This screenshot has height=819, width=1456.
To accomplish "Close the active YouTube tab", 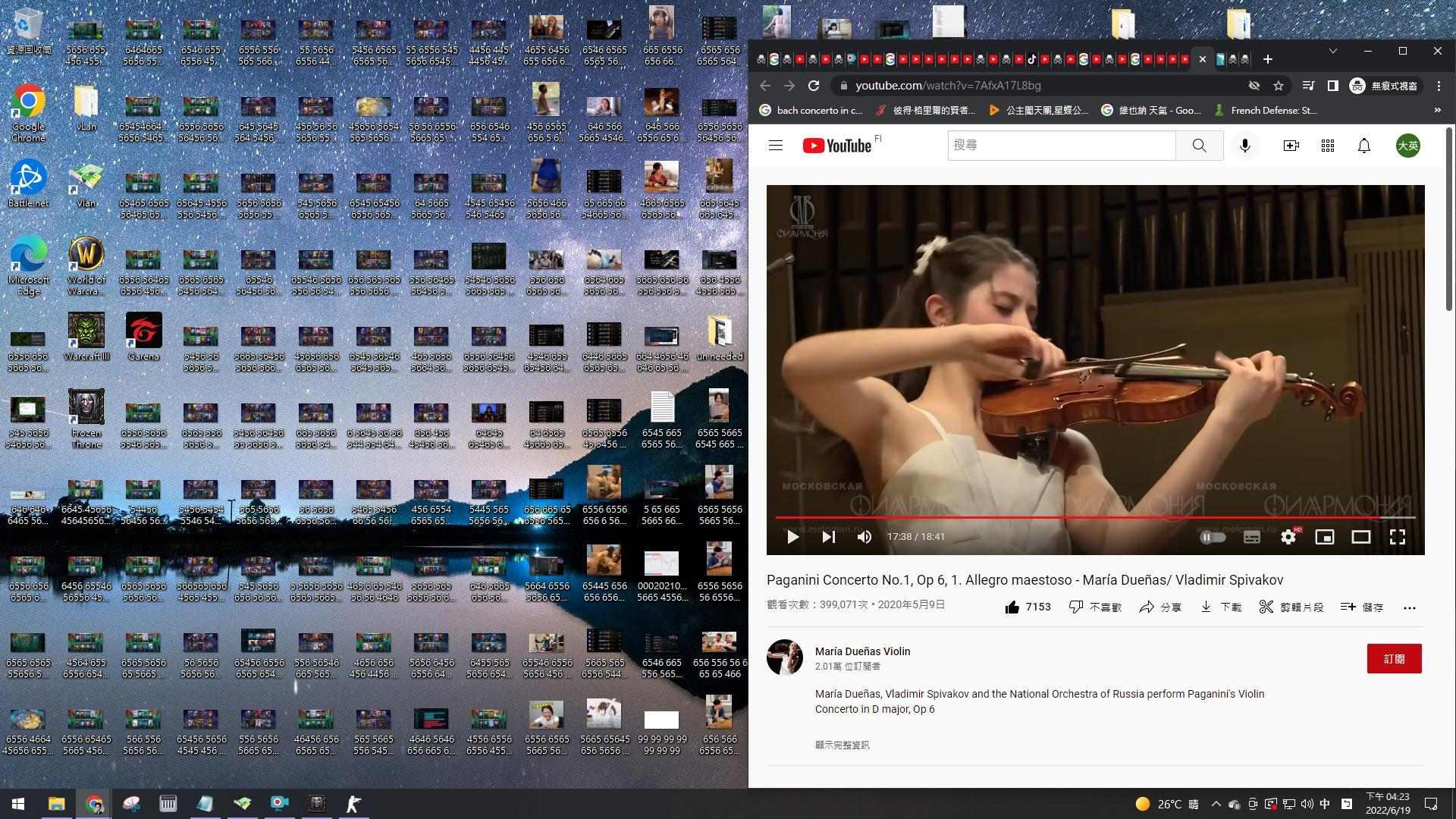I will pos(1202,59).
